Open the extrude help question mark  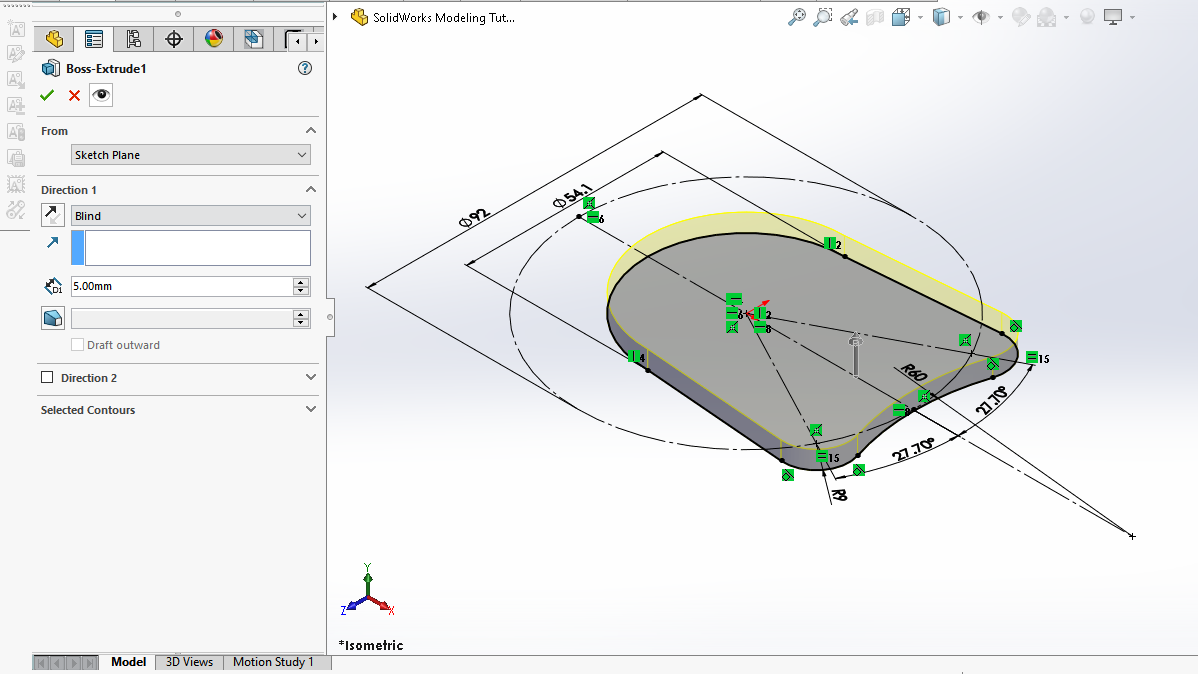pyautogui.click(x=305, y=68)
